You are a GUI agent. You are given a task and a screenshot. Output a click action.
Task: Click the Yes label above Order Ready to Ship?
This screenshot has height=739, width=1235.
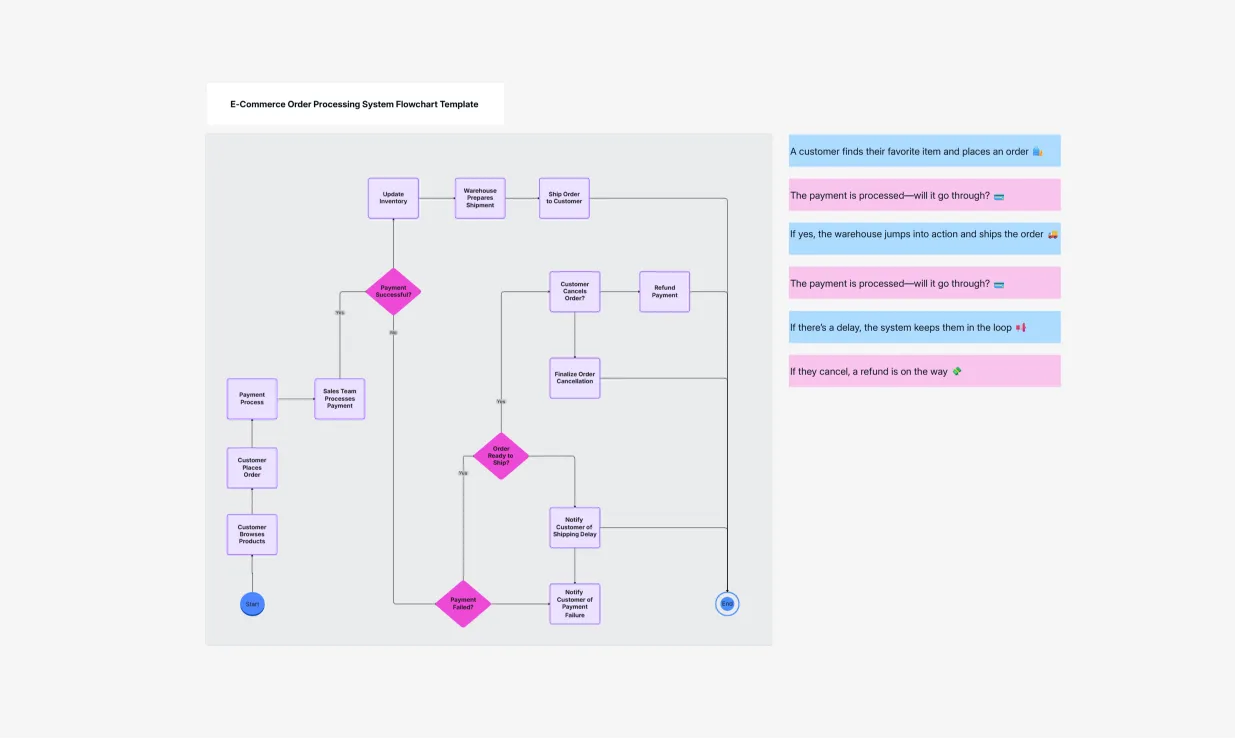pos(501,401)
